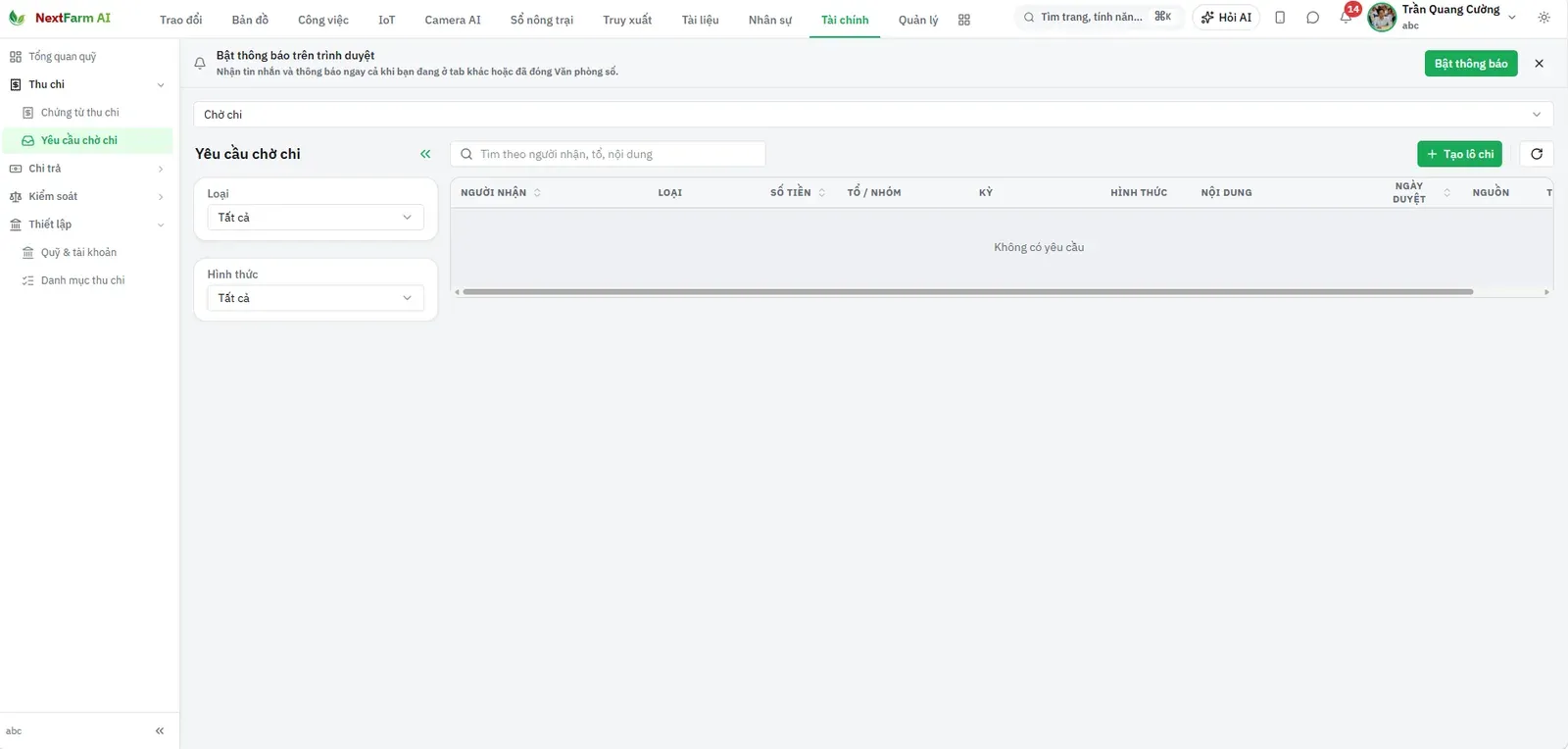Expand the Kiểm soát sidebar group
This screenshot has width=1568, height=749.
pos(87,196)
